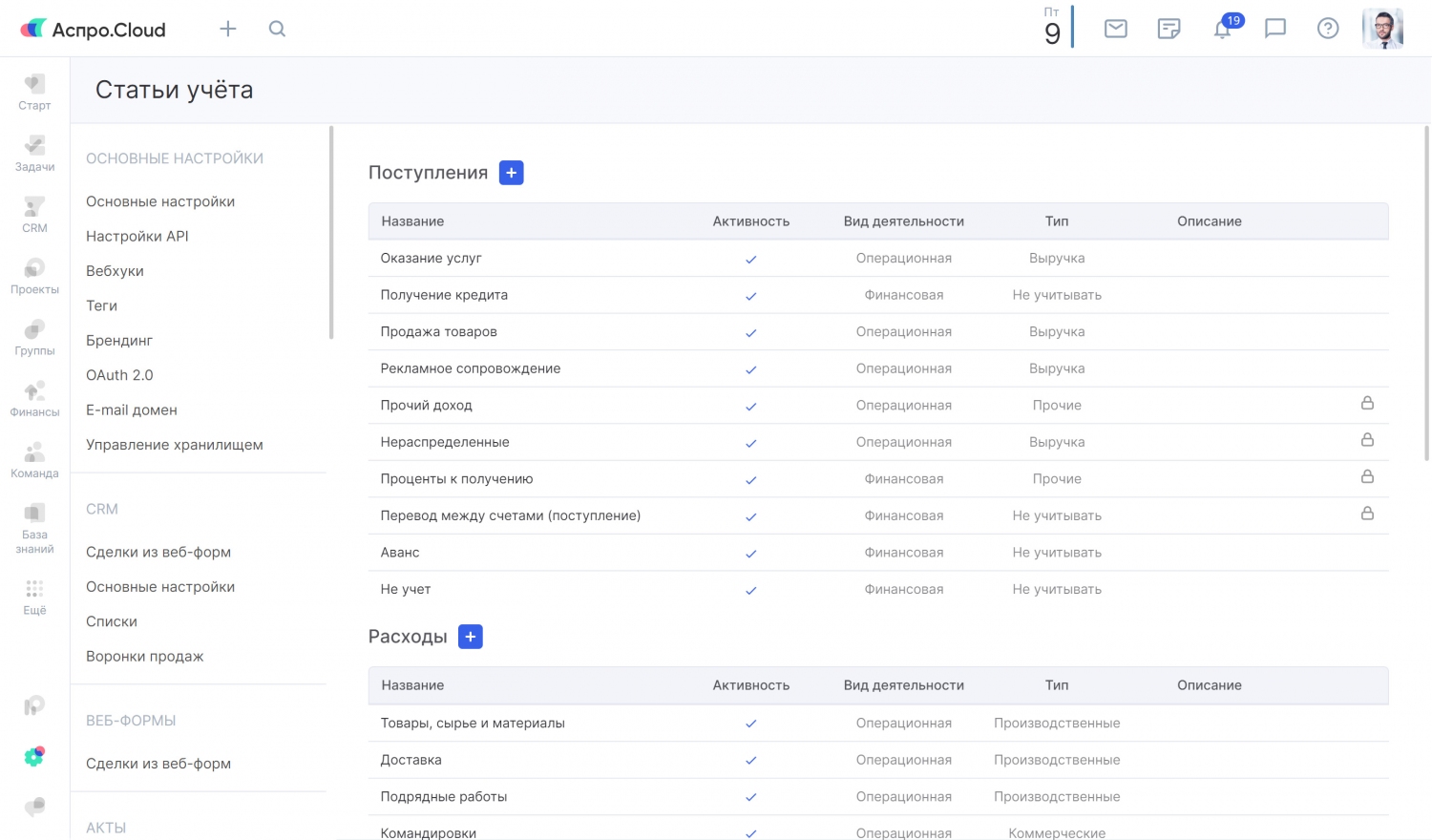Open the Финансы section in sidebar
This screenshot has height=840, width=1432.
(34, 399)
